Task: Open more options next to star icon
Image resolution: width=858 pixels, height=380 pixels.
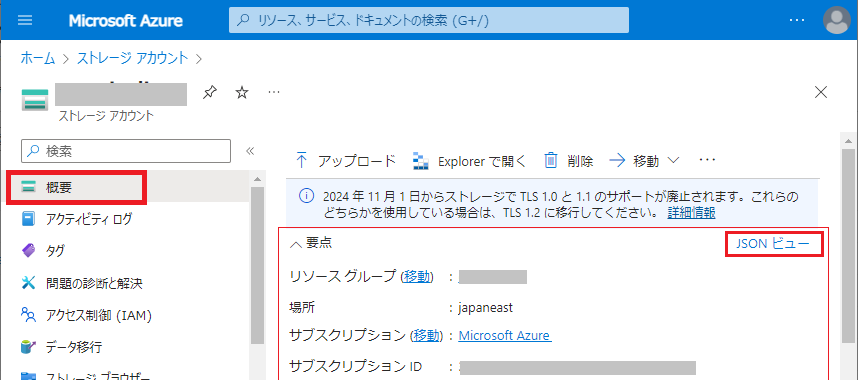Action: click(274, 92)
